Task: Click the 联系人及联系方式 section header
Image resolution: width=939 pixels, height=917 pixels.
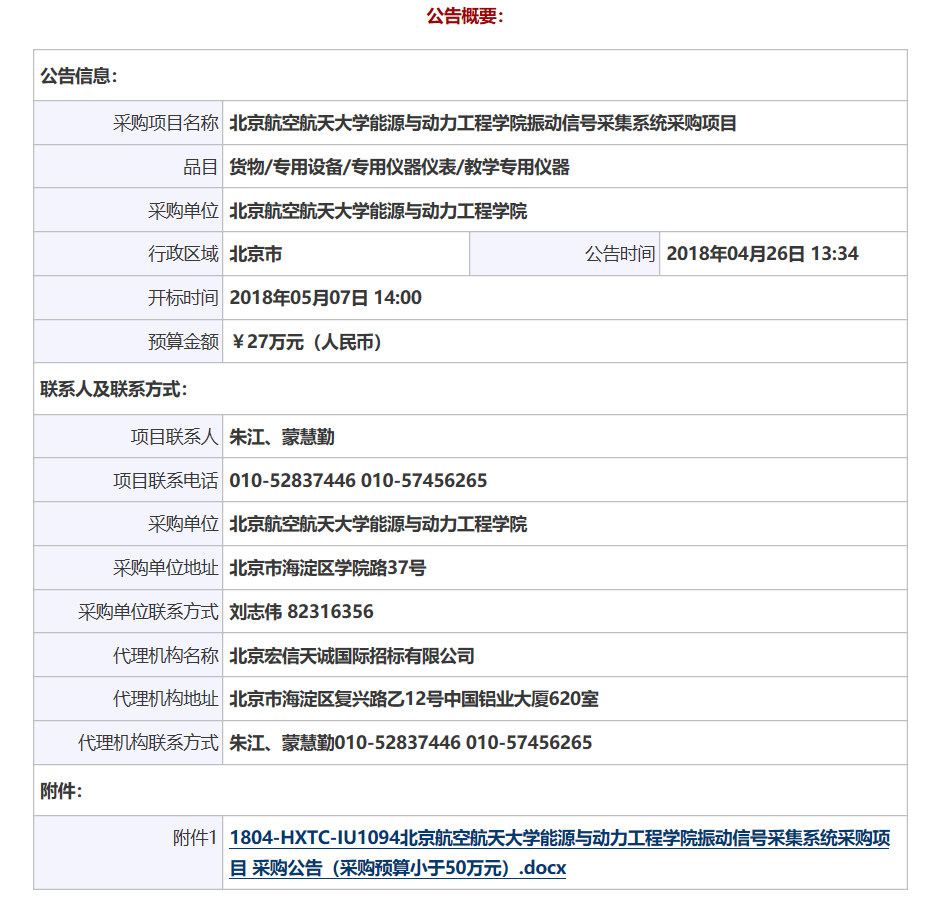Action: point(113,389)
